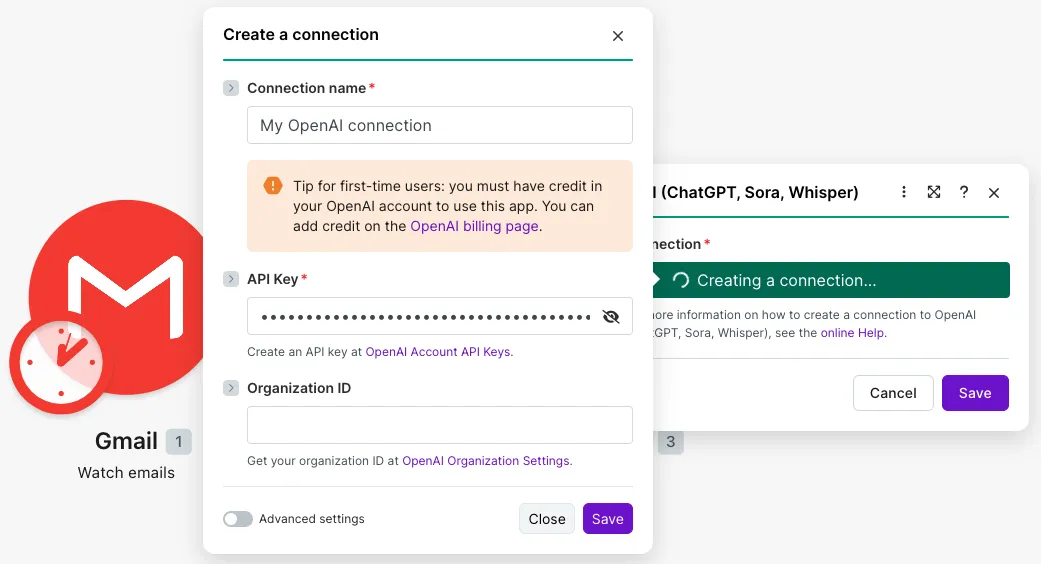This screenshot has height=564, width=1041.
Task: Click Close button in connection dialog
Action: pyautogui.click(x=546, y=519)
